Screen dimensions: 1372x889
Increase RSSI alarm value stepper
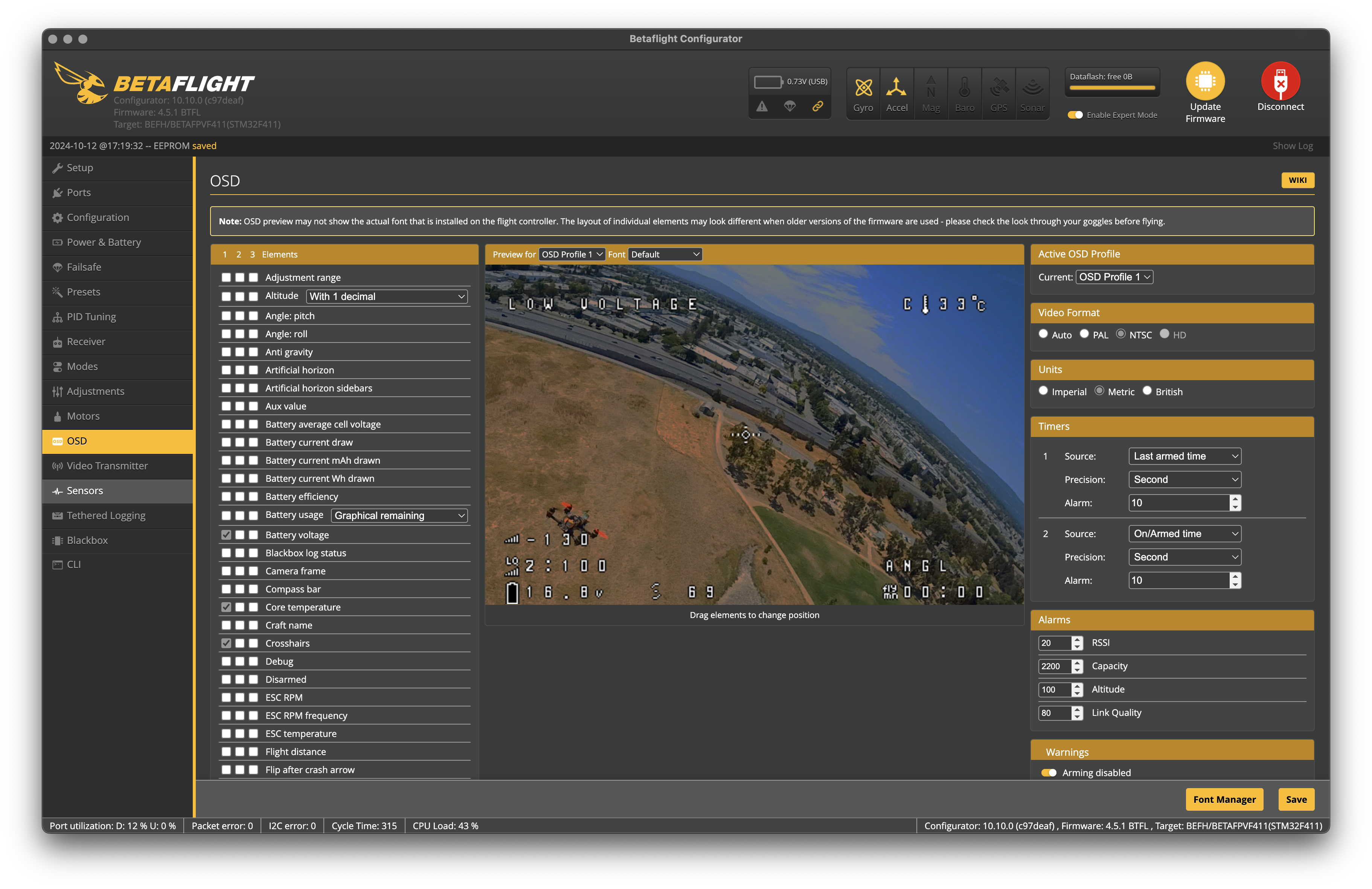(x=1077, y=639)
